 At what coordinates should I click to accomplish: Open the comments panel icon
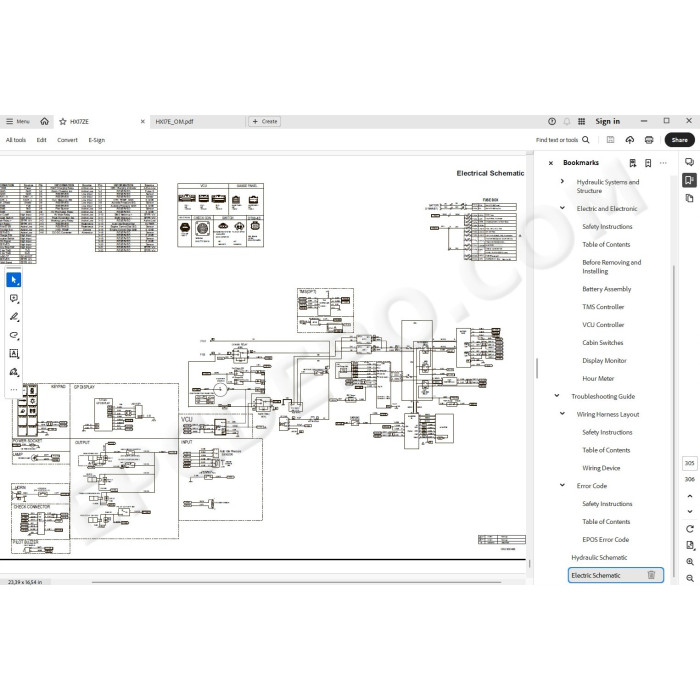(689, 162)
